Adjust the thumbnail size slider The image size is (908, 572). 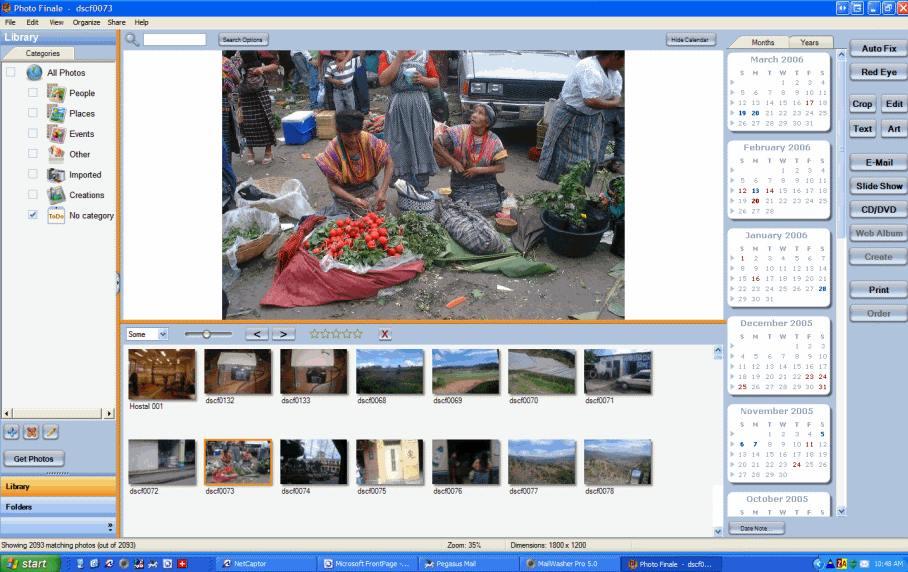click(x=207, y=334)
